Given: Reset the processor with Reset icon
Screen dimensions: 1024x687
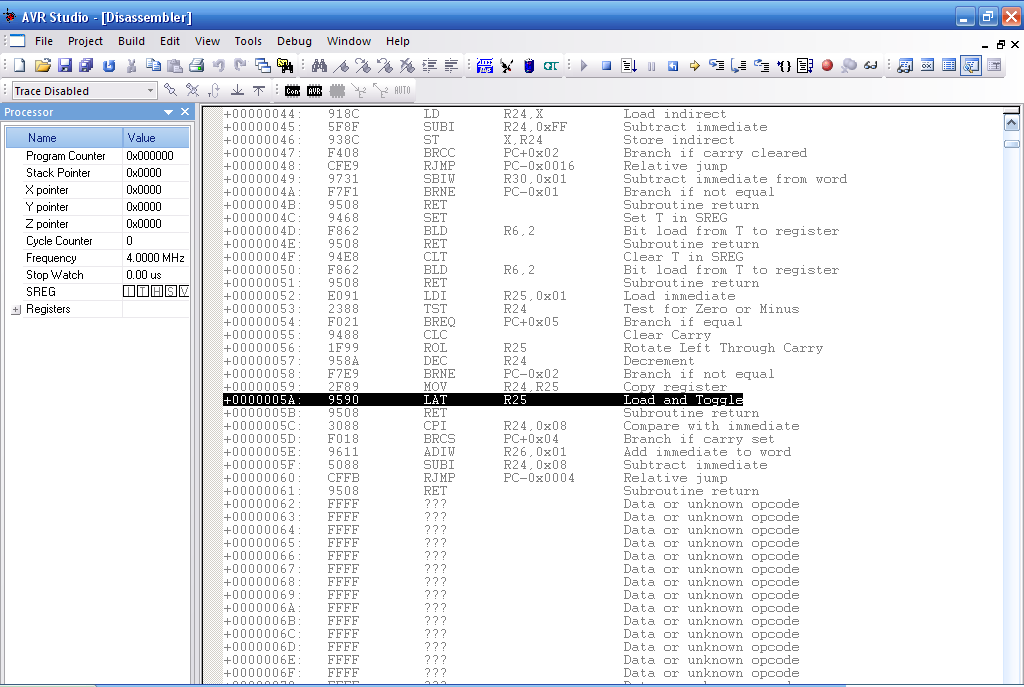Looking at the screenshot, I should coord(673,65).
